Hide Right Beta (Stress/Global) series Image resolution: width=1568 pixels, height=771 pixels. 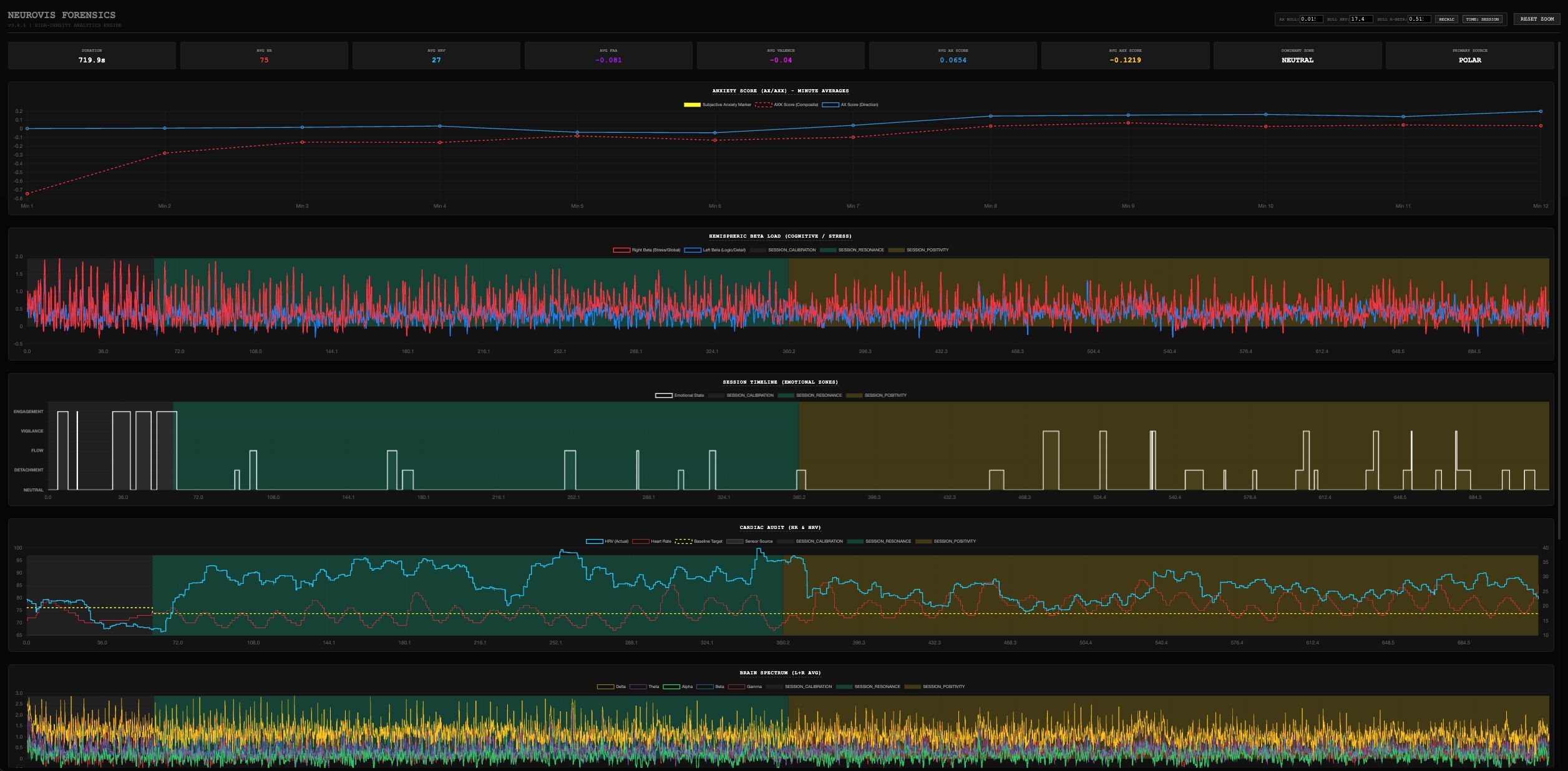coord(647,250)
